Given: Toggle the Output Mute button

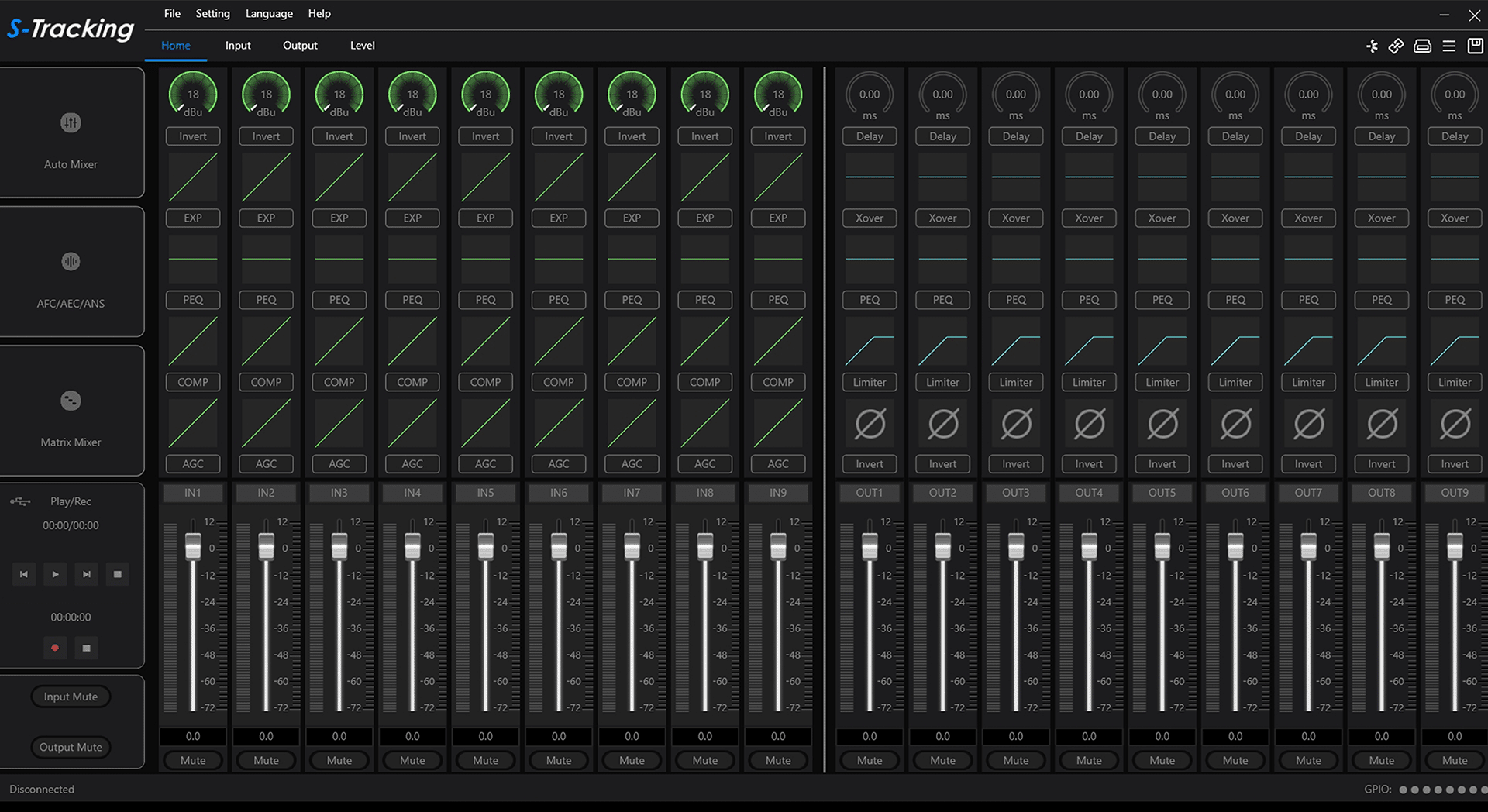Looking at the screenshot, I should click(x=71, y=747).
